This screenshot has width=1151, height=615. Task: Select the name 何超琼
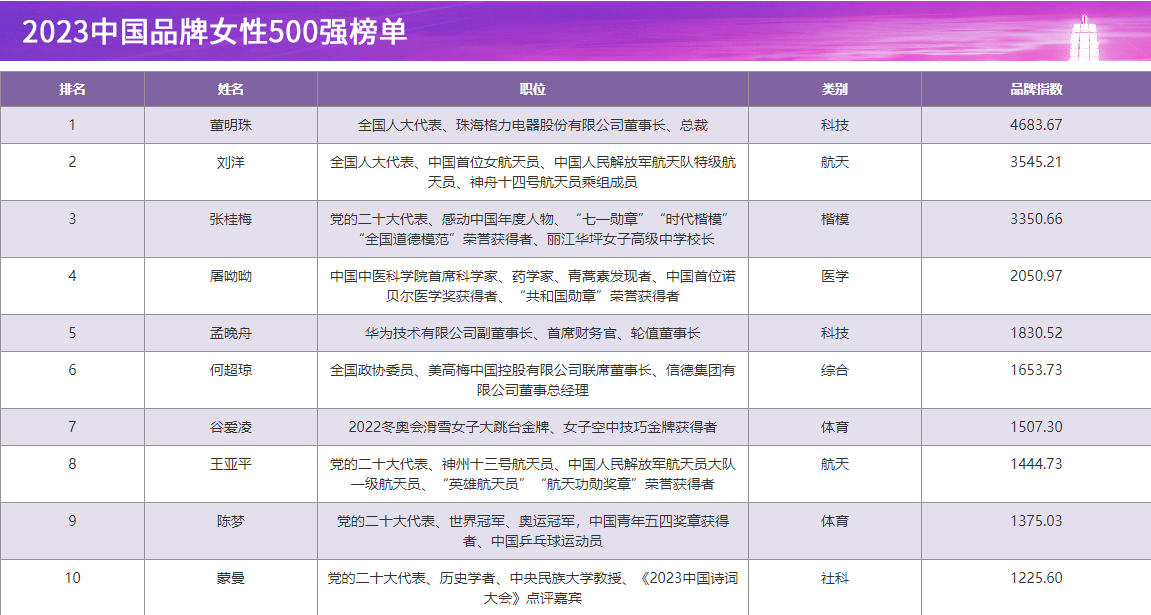coord(230,371)
